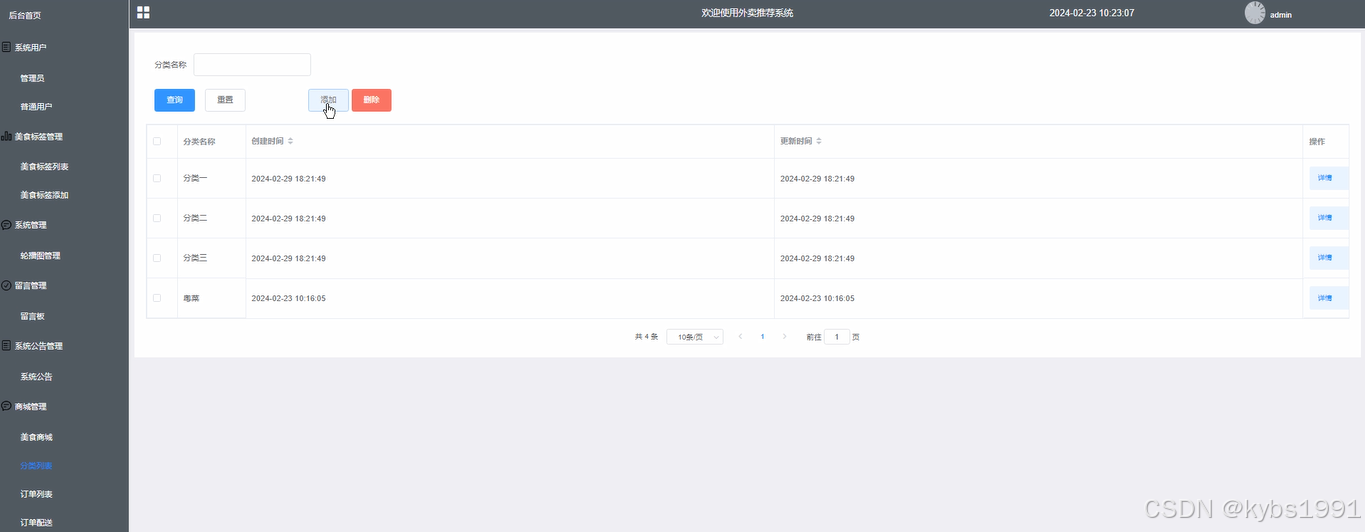1365x532 pixels.
Task: Open 详情 for row 分类三
Action: point(1328,258)
